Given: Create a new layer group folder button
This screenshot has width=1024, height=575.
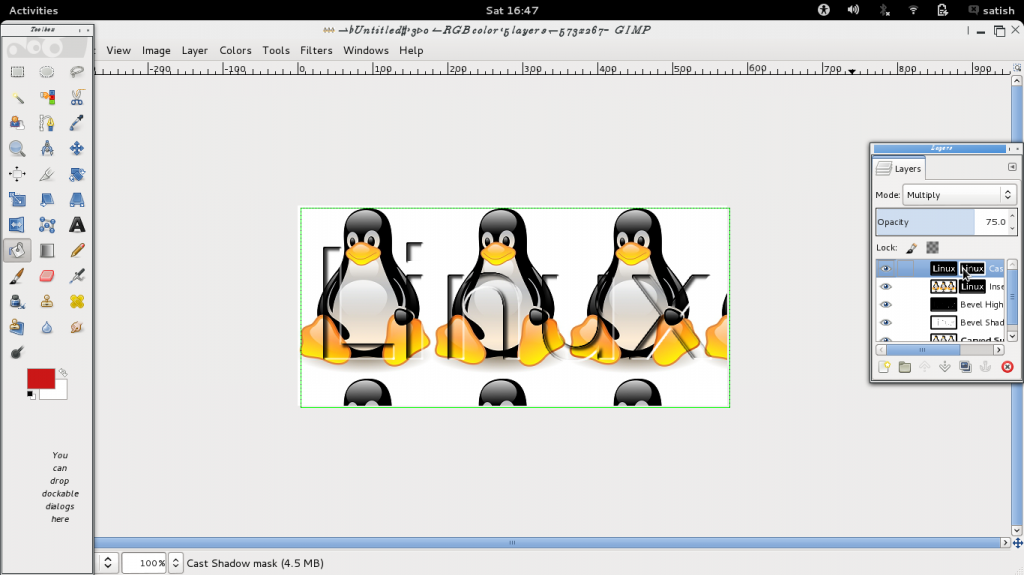Looking at the screenshot, I should coord(904,367).
